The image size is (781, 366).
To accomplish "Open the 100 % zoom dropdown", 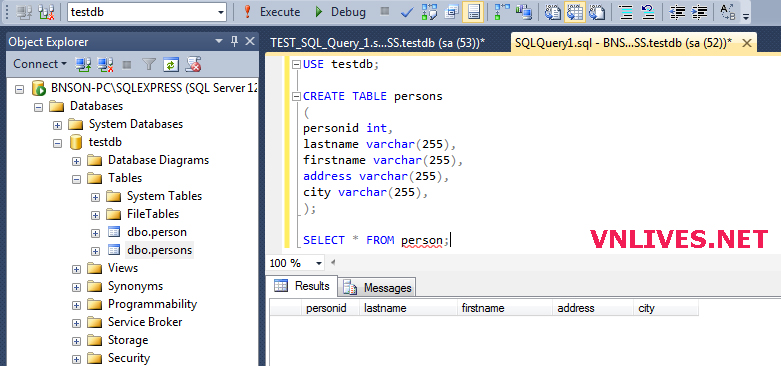I will click(319, 262).
